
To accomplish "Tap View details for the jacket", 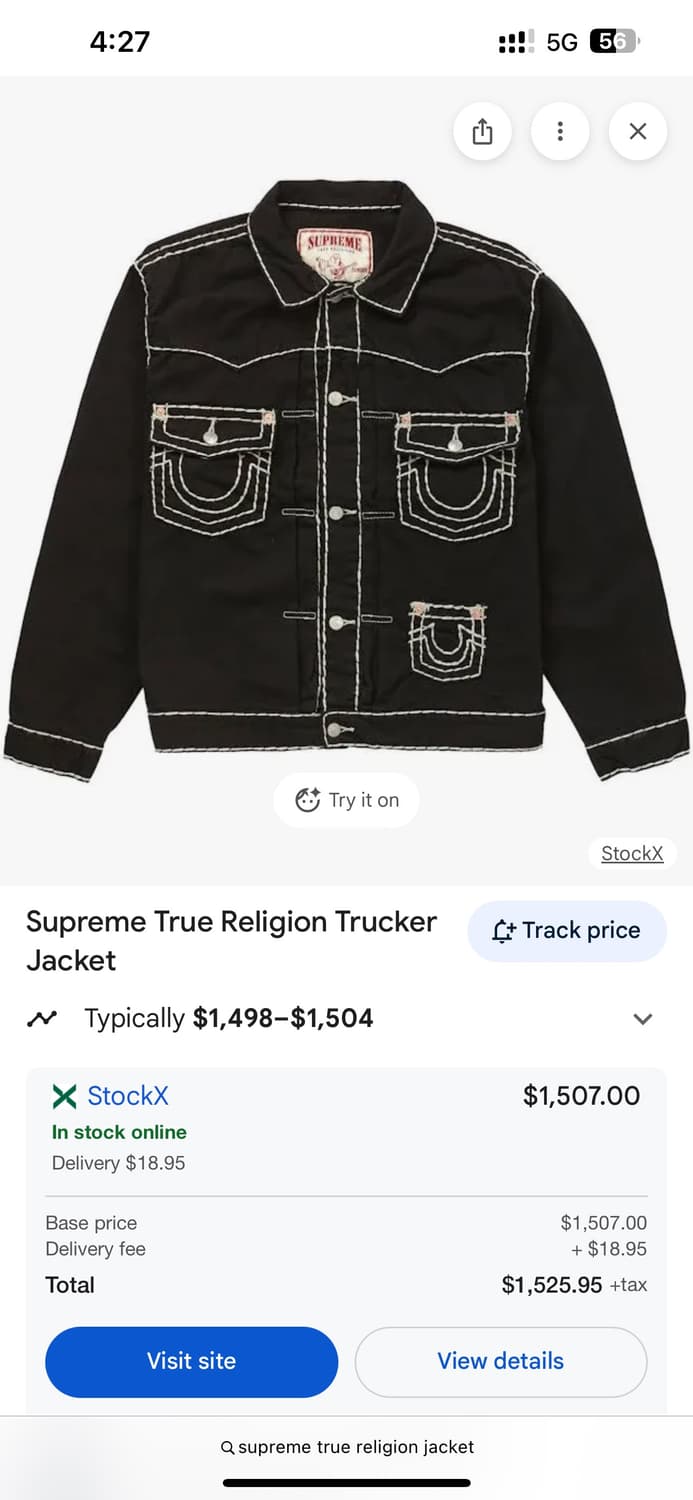I will (x=500, y=1361).
